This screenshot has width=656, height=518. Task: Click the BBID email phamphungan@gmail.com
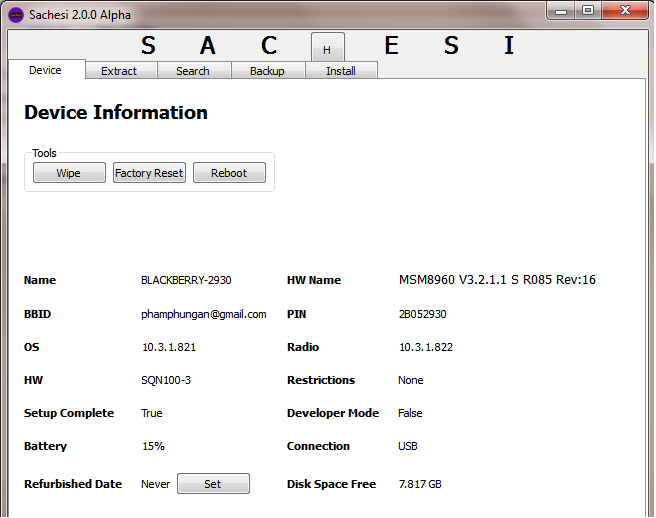pos(204,314)
